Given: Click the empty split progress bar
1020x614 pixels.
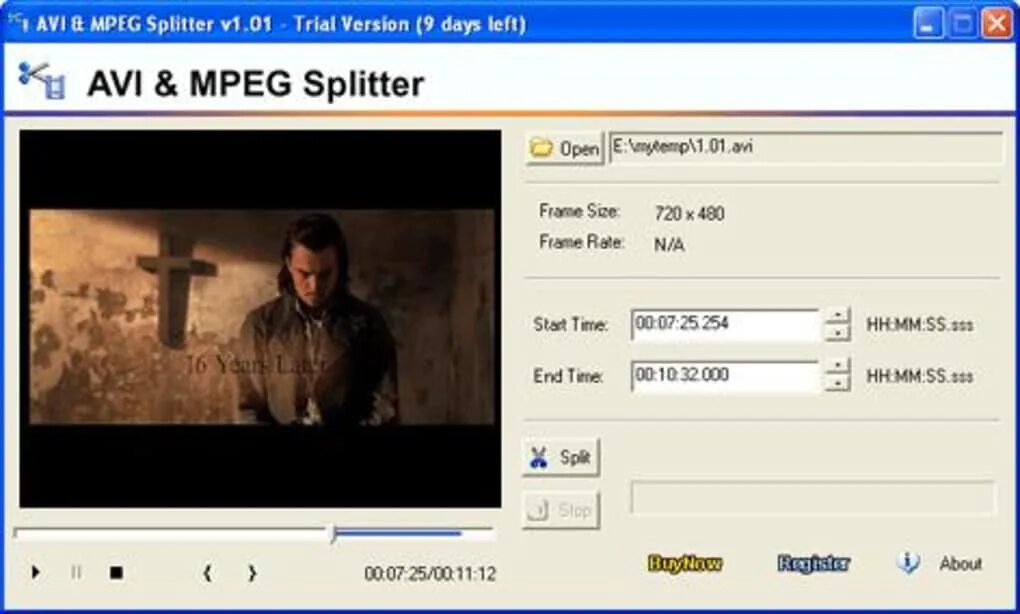Looking at the screenshot, I should pyautogui.click(x=813, y=498).
